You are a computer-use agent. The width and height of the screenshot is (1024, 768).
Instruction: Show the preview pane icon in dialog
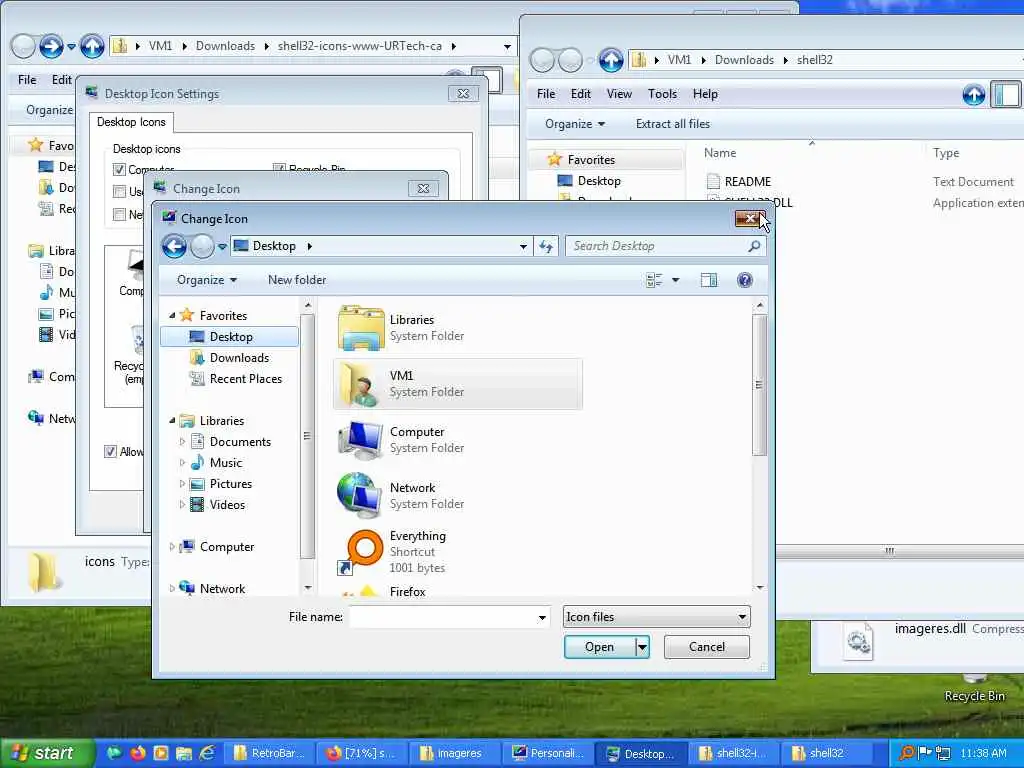point(709,280)
